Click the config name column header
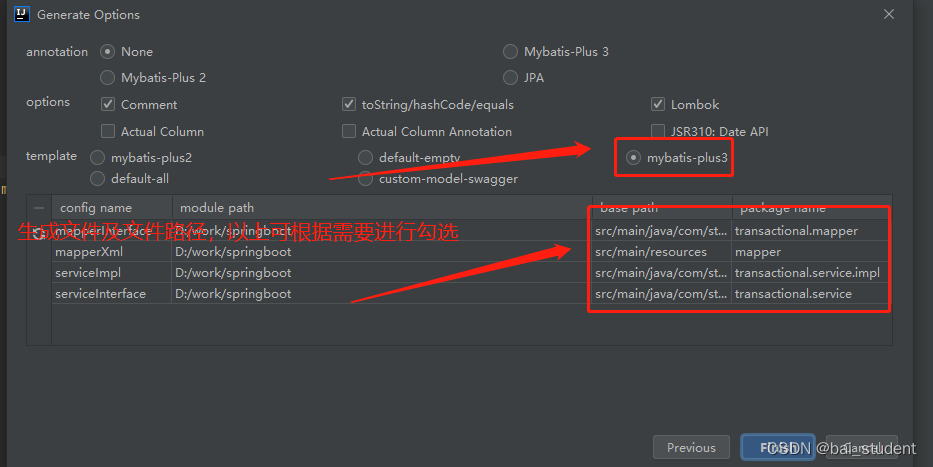 tap(112, 208)
